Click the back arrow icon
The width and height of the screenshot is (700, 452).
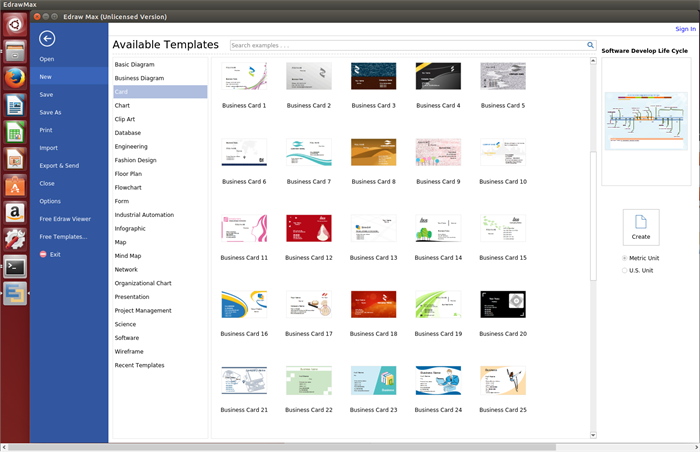[x=48, y=39]
